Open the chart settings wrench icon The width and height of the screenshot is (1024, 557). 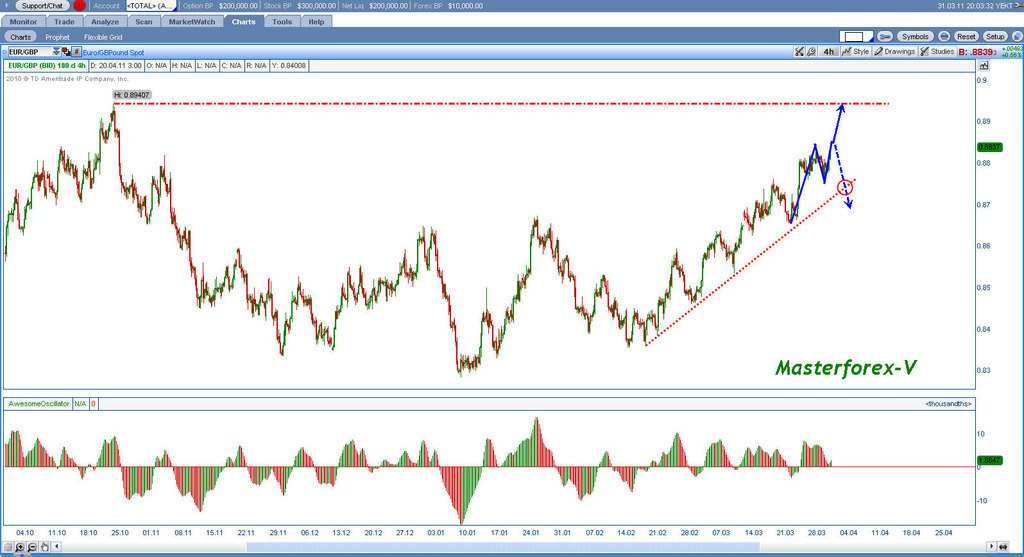[x=811, y=52]
